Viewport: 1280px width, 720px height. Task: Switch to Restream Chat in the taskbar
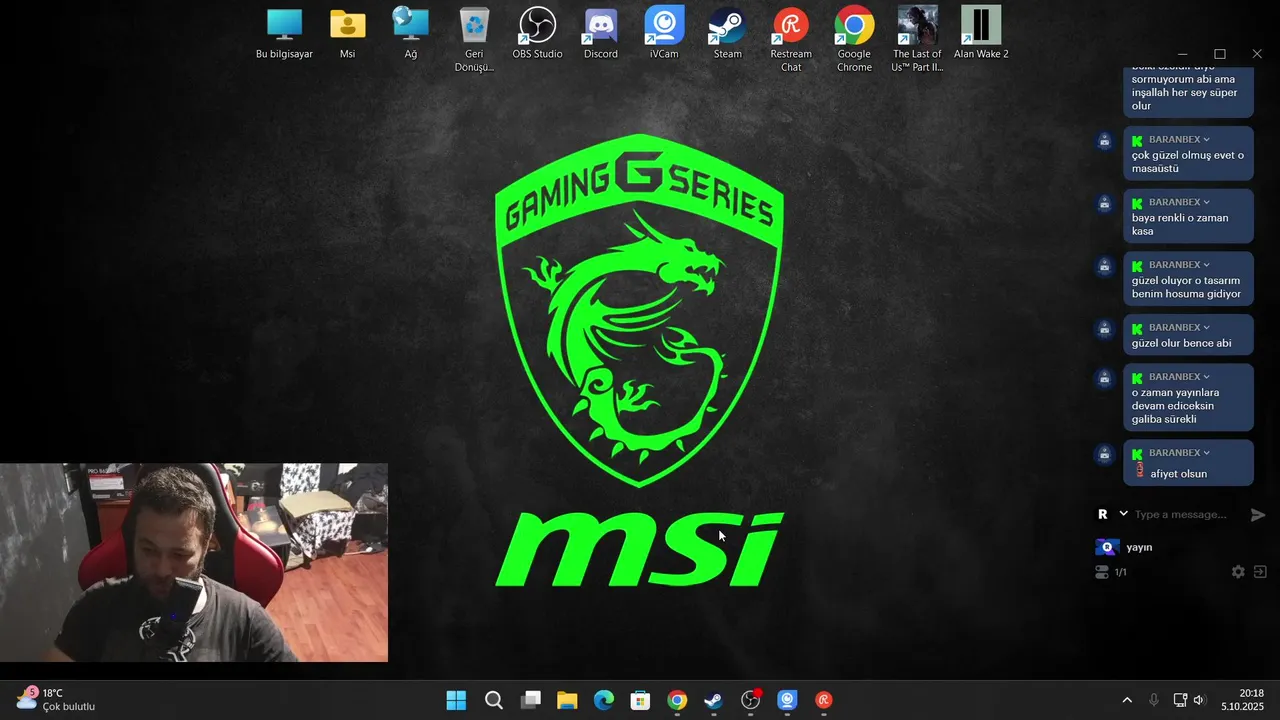(824, 700)
